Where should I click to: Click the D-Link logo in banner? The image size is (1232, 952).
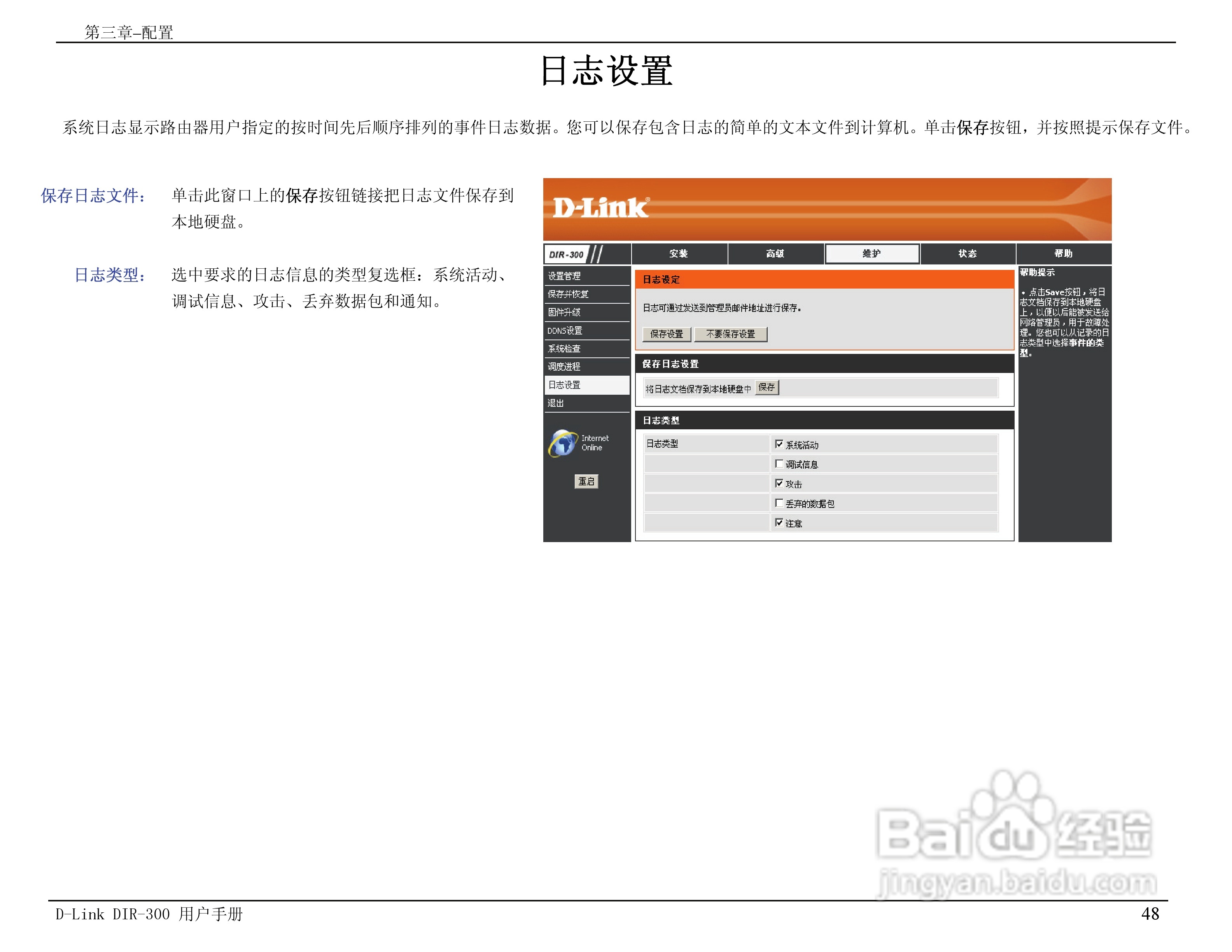(600, 208)
